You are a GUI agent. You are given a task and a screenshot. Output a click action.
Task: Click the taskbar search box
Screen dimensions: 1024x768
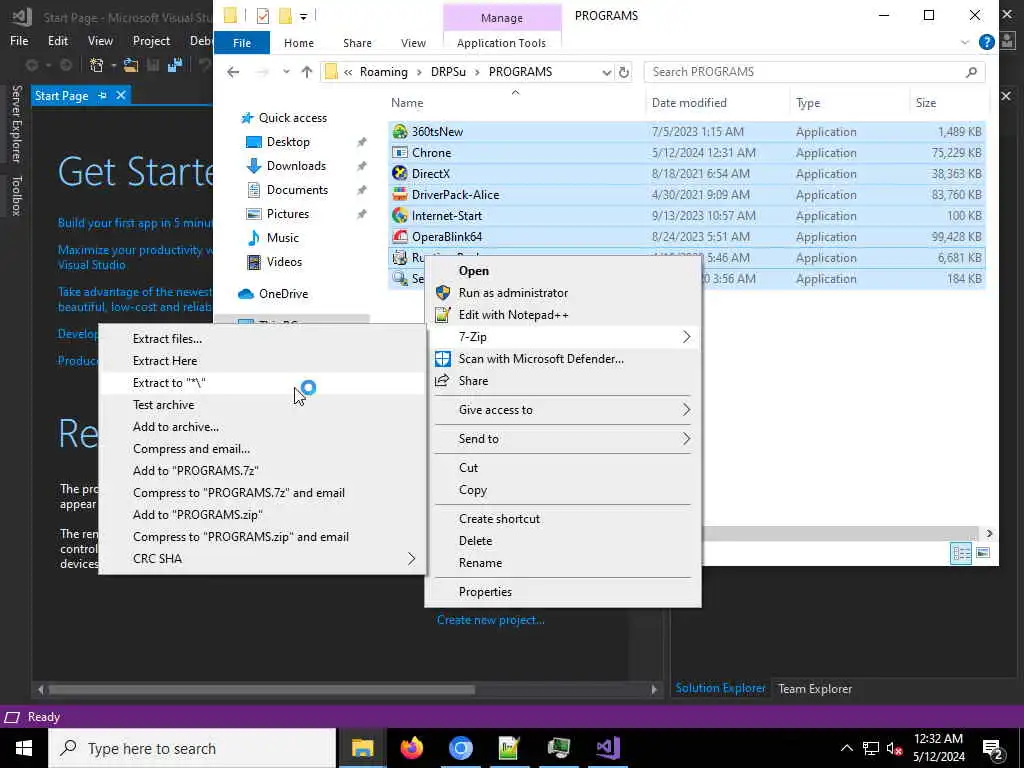click(x=192, y=748)
